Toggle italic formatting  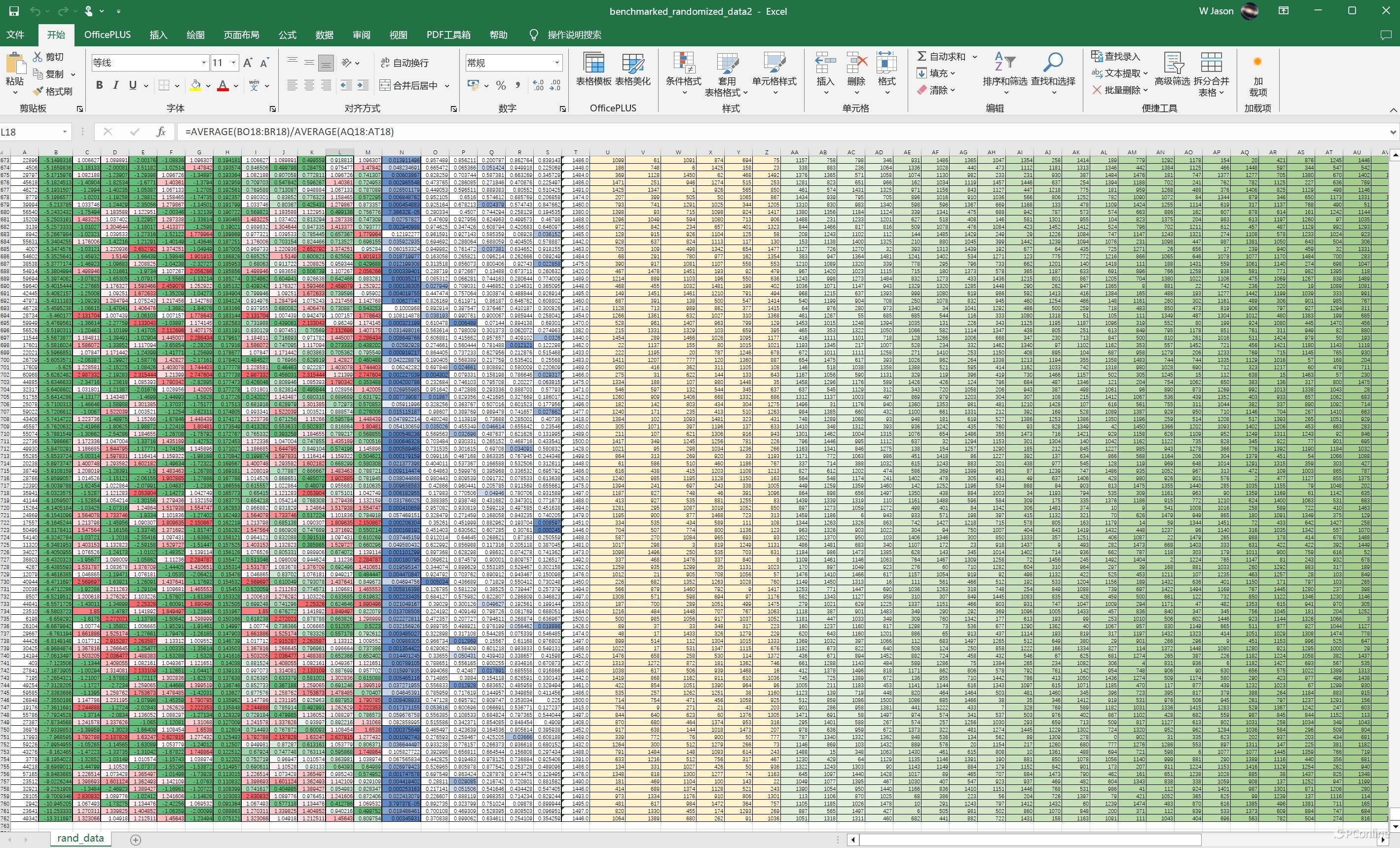(x=116, y=85)
